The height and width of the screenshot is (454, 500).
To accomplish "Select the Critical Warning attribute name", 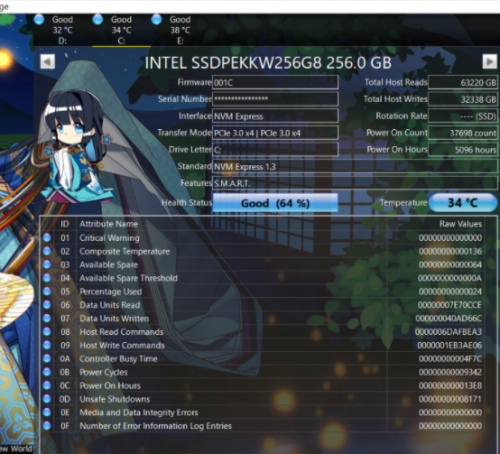I will [x=109, y=238].
